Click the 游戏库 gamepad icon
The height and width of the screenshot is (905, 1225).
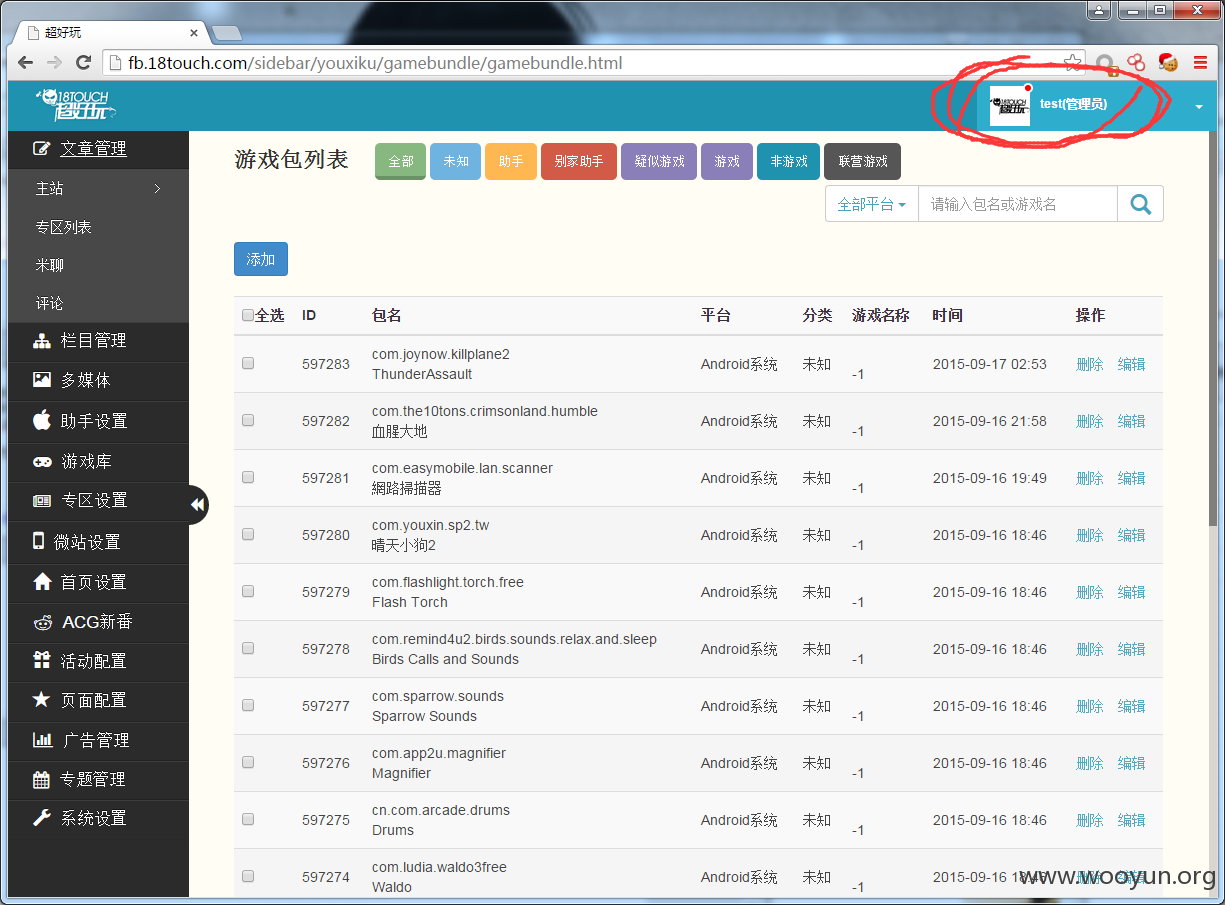click(x=42, y=462)
